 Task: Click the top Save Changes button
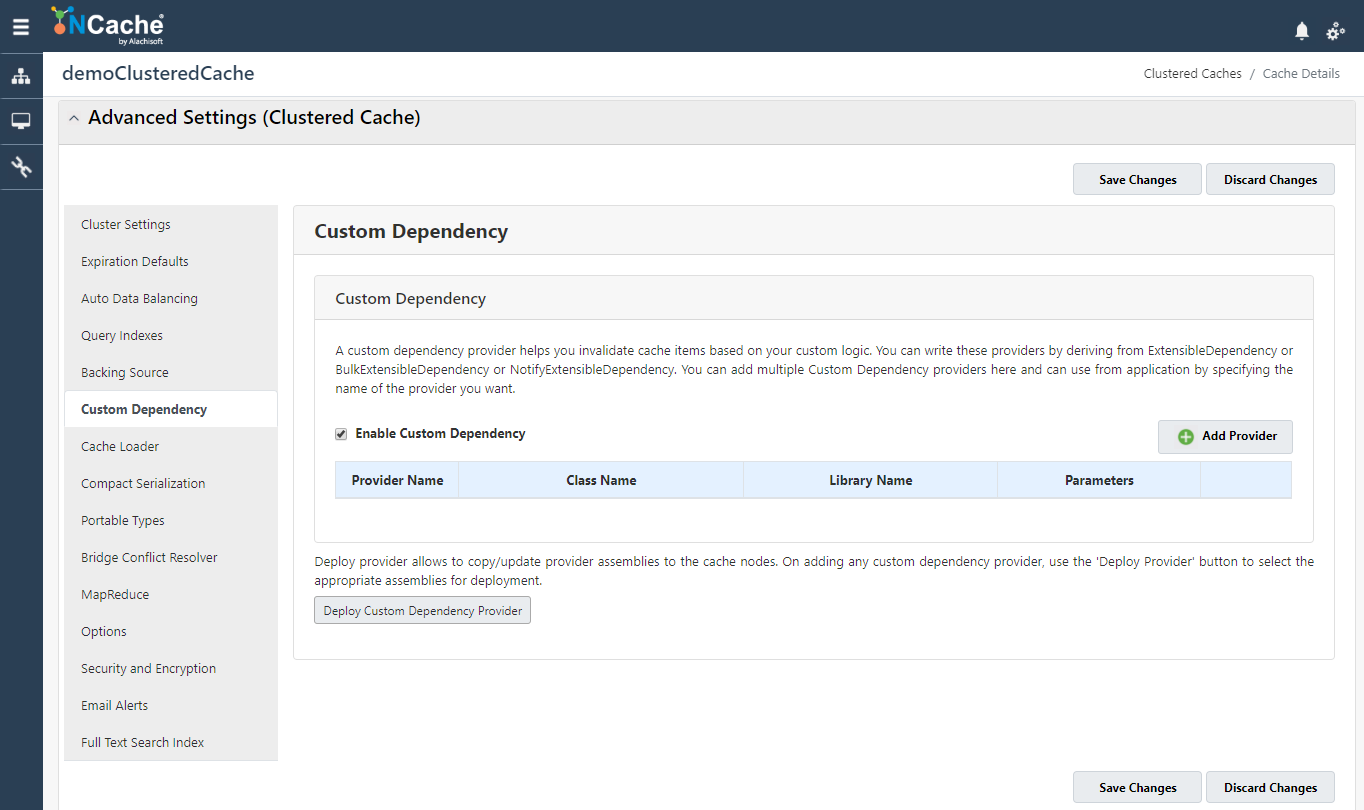click(x=1137, y=180)
